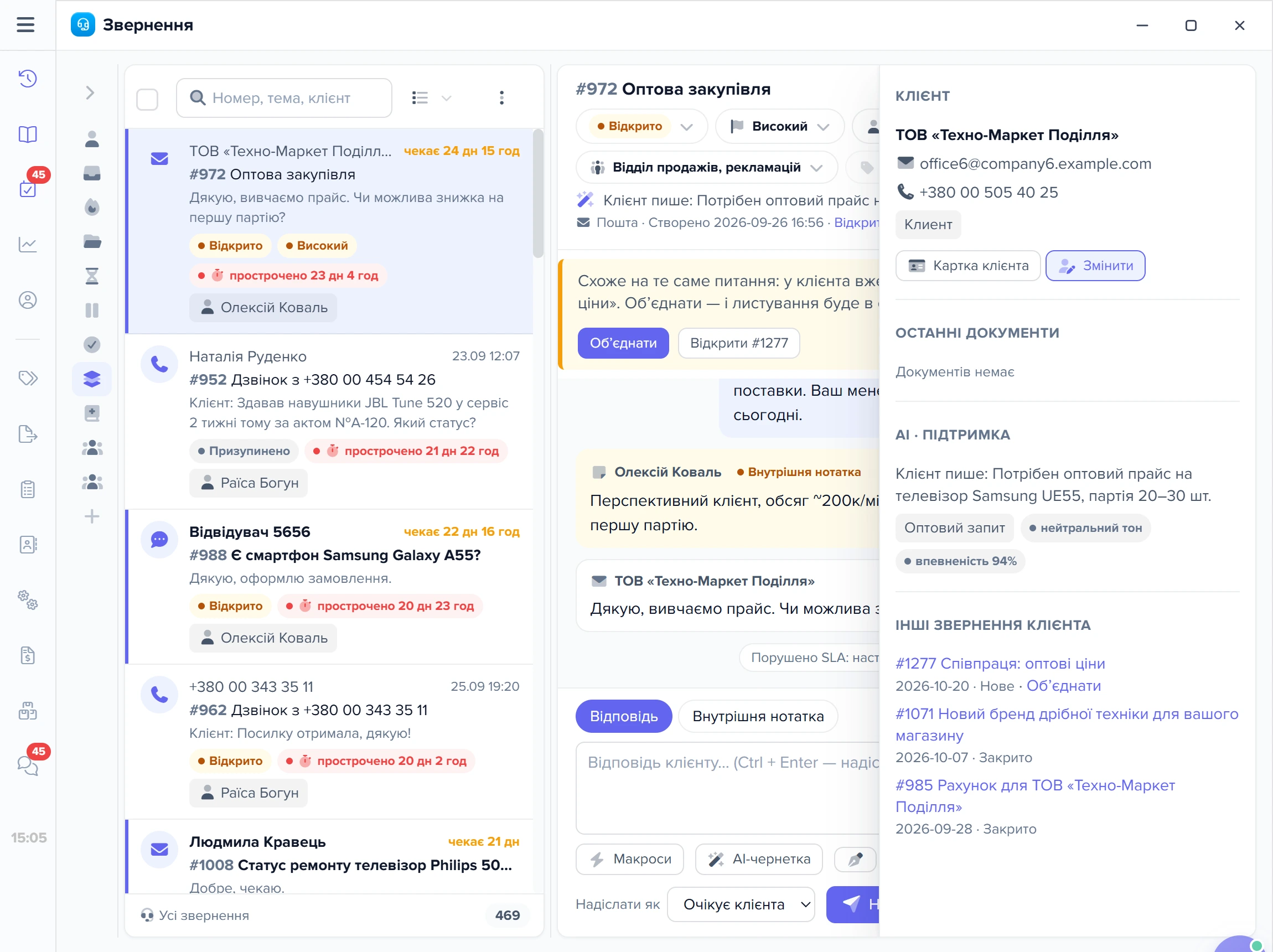Add a new filter with plus icon
The image size is (1273, 952).
(92, 516)
